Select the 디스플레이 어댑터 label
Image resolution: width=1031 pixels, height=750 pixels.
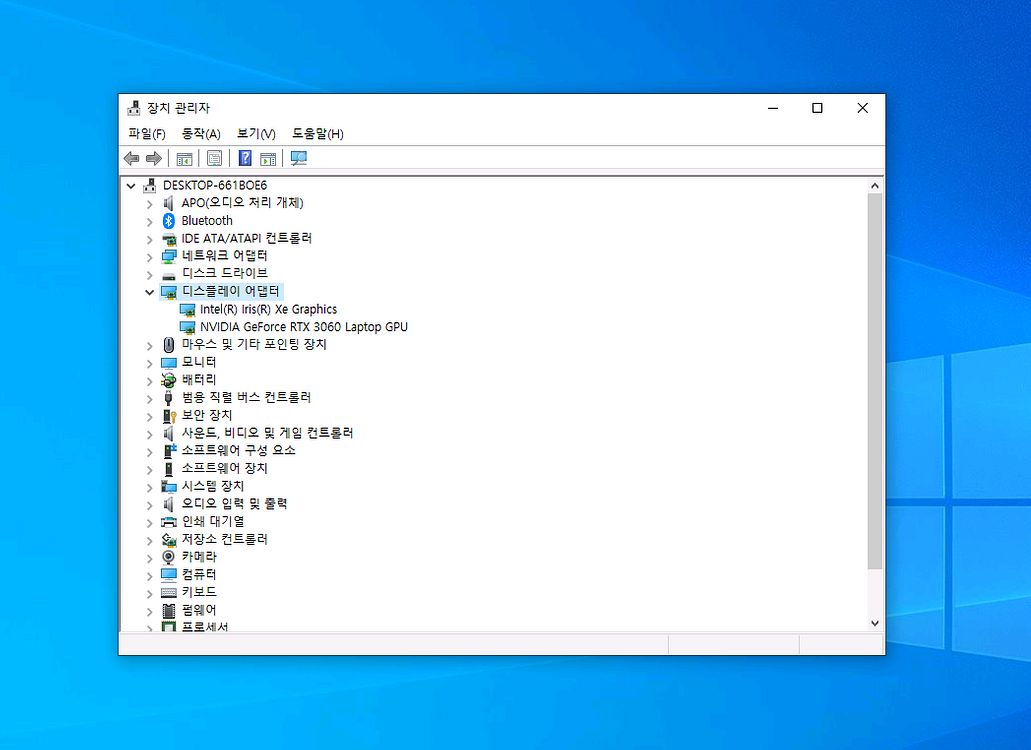pos(231,291)
